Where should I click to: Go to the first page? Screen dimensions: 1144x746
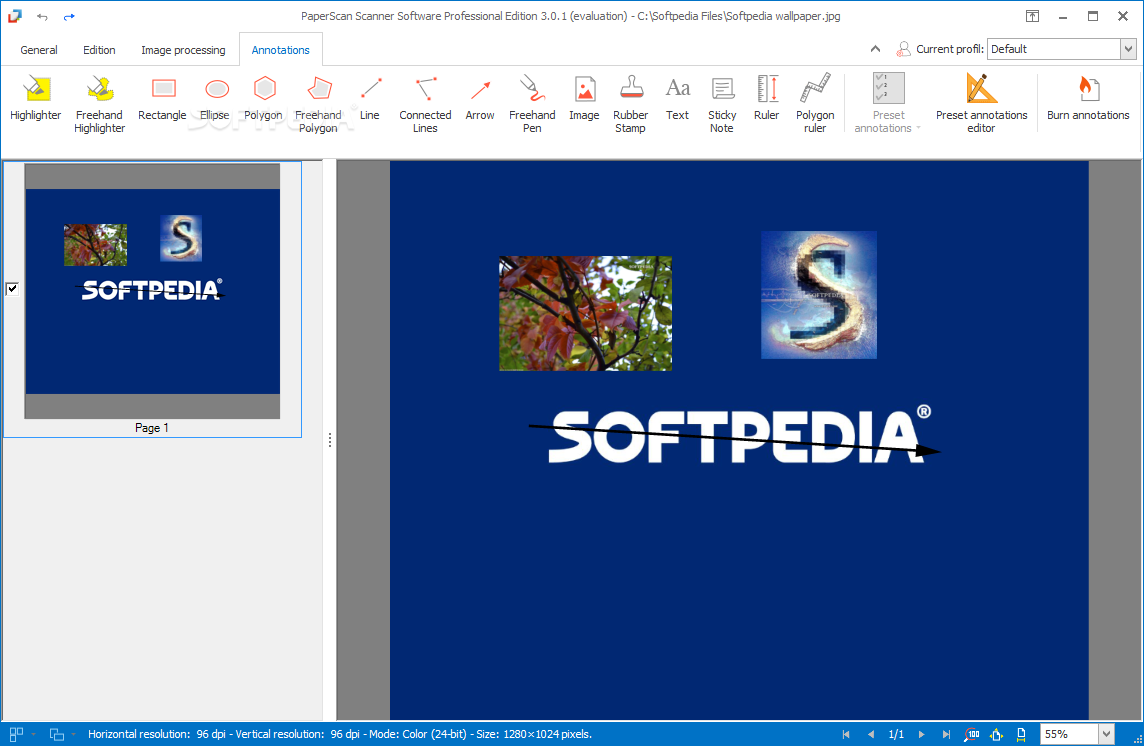[846, 734]
